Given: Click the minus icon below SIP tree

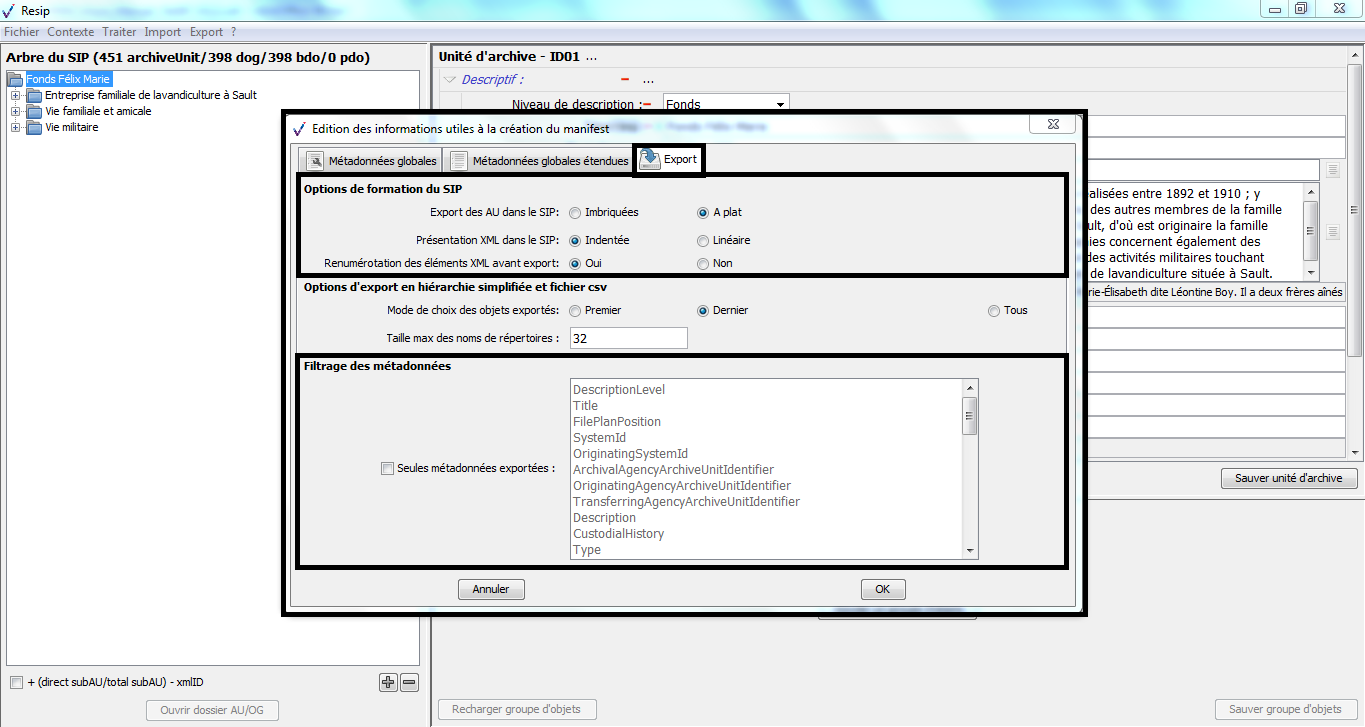Looking at the screenshot, I should (x=409, y=683).
